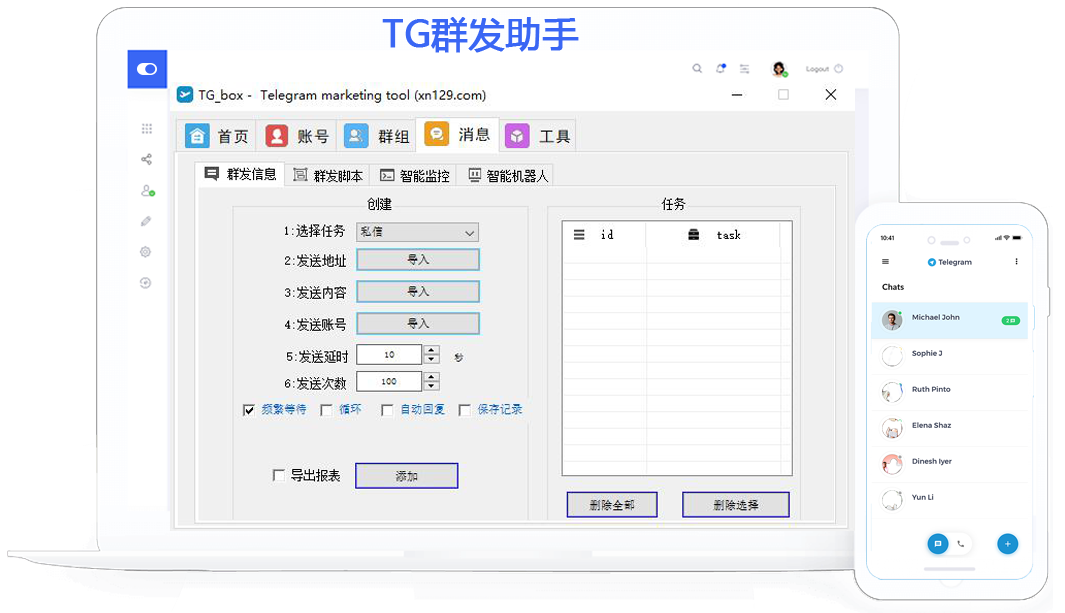Image resolution: width=1065 pixels, height=613 pixels.
Task: Increase 发送延时 with the up arrow
Action: coord(432,350)
